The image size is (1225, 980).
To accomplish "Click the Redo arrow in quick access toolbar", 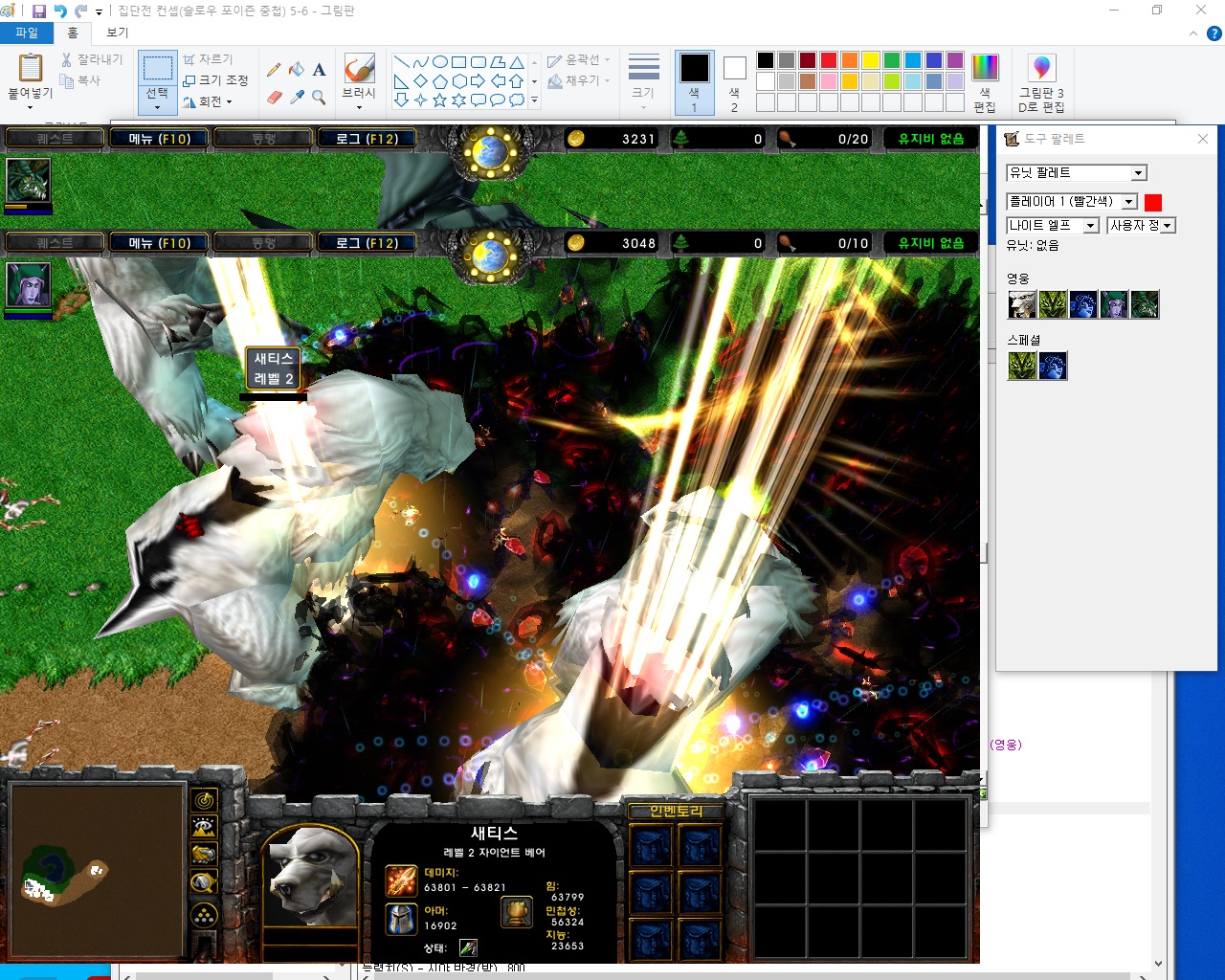I will coord(80,11).
